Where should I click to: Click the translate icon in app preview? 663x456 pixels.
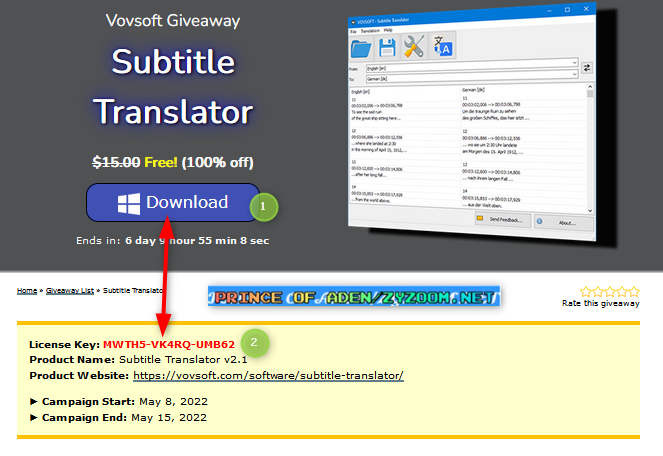pyautogui.click(x=442, y=45)
